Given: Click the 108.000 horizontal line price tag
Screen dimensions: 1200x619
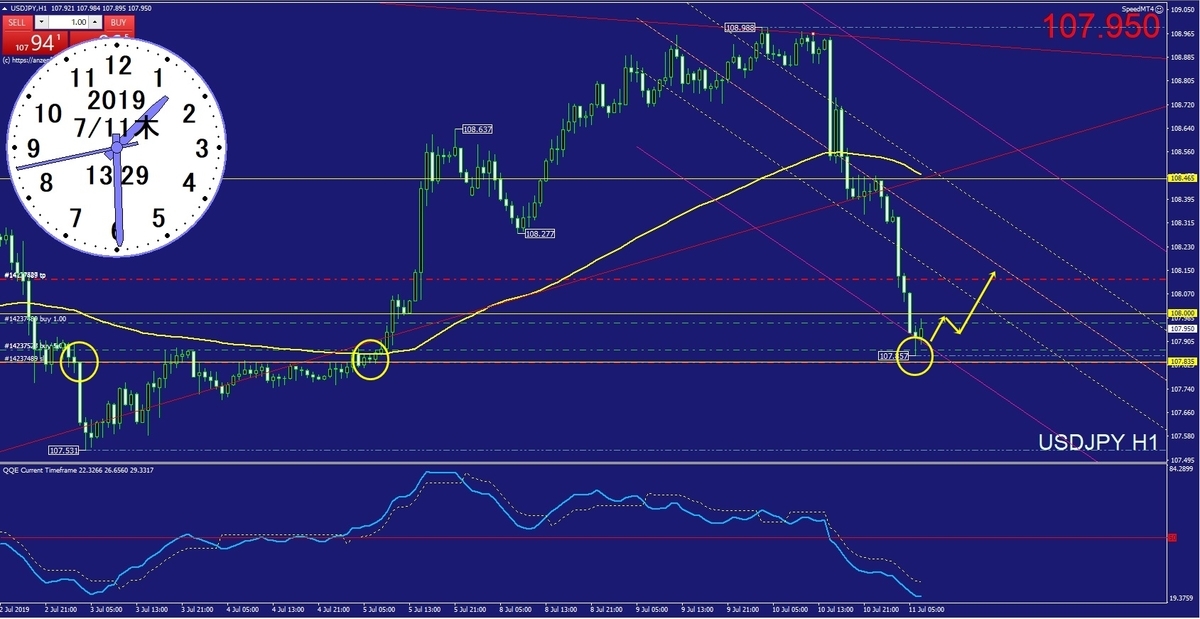Looking at the screenshot, I should (1181, 314).
